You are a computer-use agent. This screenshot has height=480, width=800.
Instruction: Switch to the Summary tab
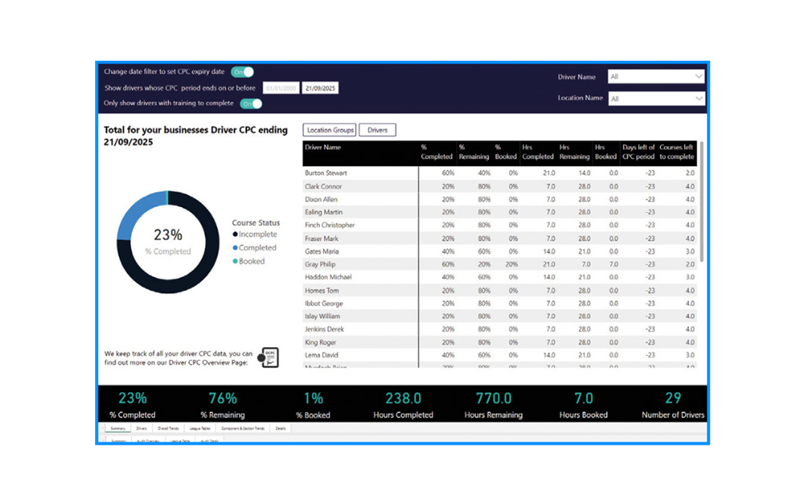pyautogui.click(x=118, y=428)
